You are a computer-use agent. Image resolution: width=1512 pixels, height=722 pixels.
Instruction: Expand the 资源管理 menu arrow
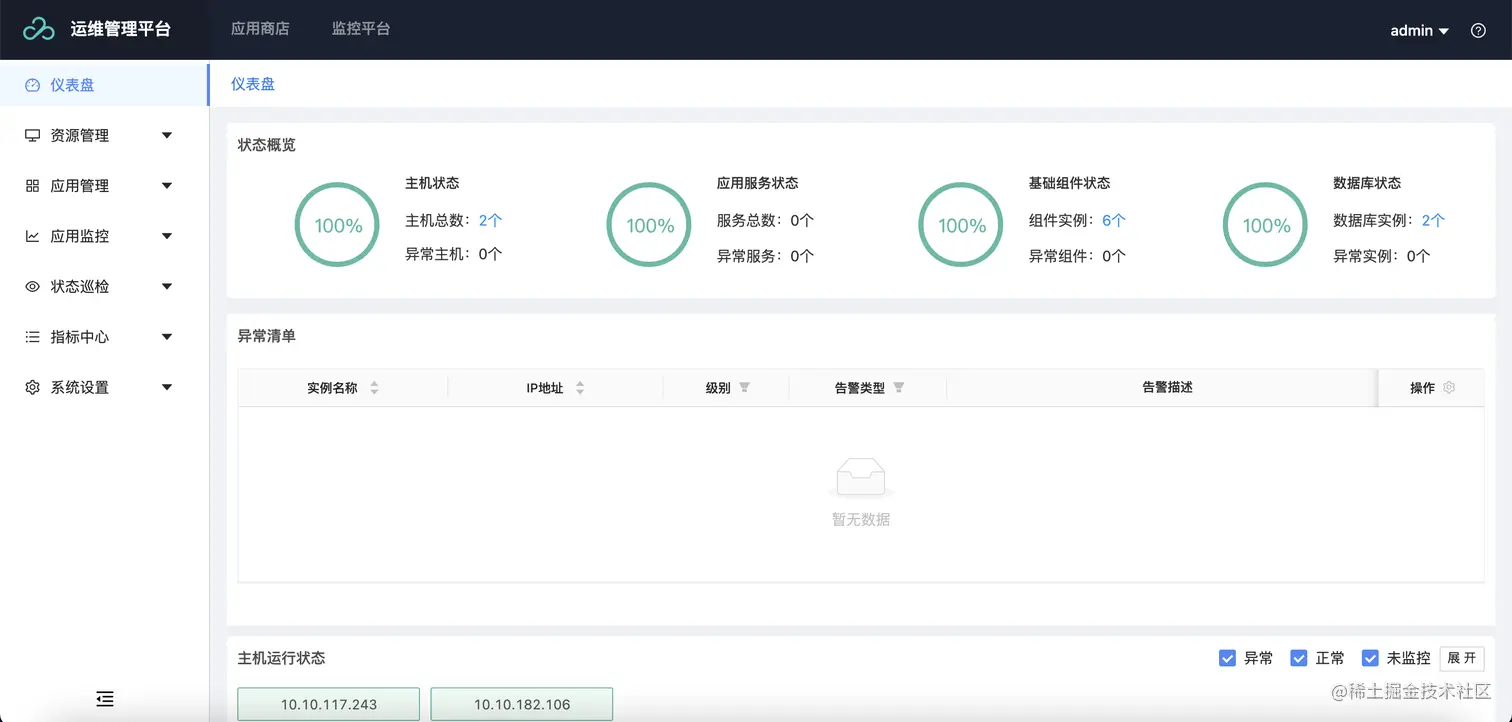167,136
